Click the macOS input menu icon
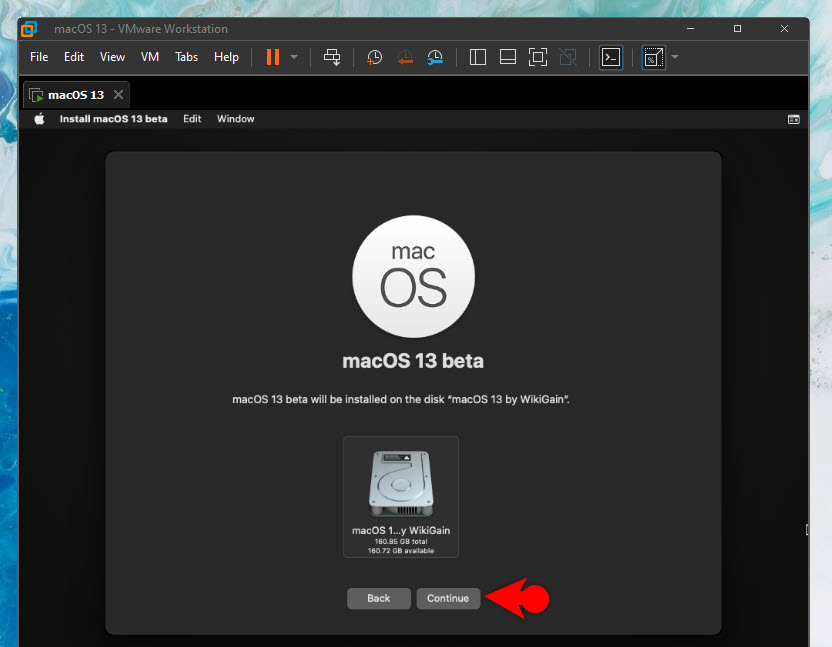 tap(793, 119)
